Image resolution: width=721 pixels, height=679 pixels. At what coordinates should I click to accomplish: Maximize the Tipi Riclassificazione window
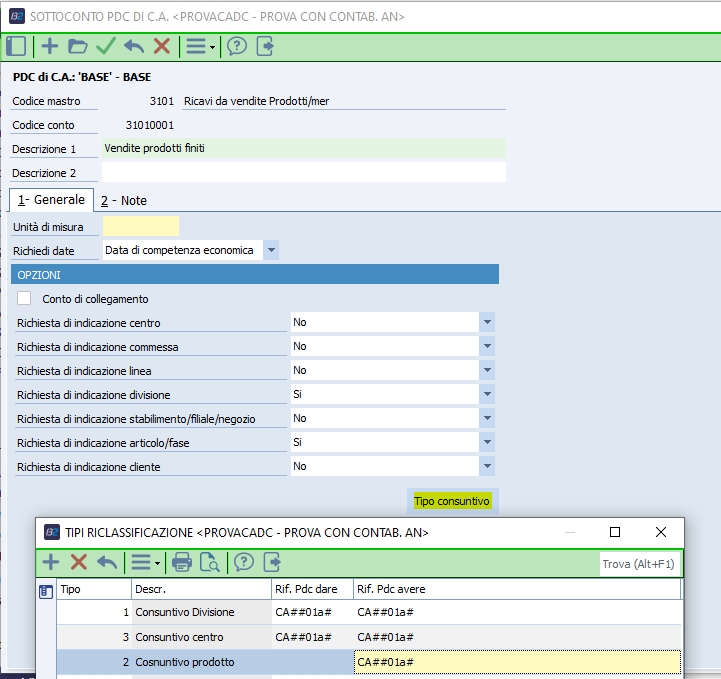click(x=615, y=532)
